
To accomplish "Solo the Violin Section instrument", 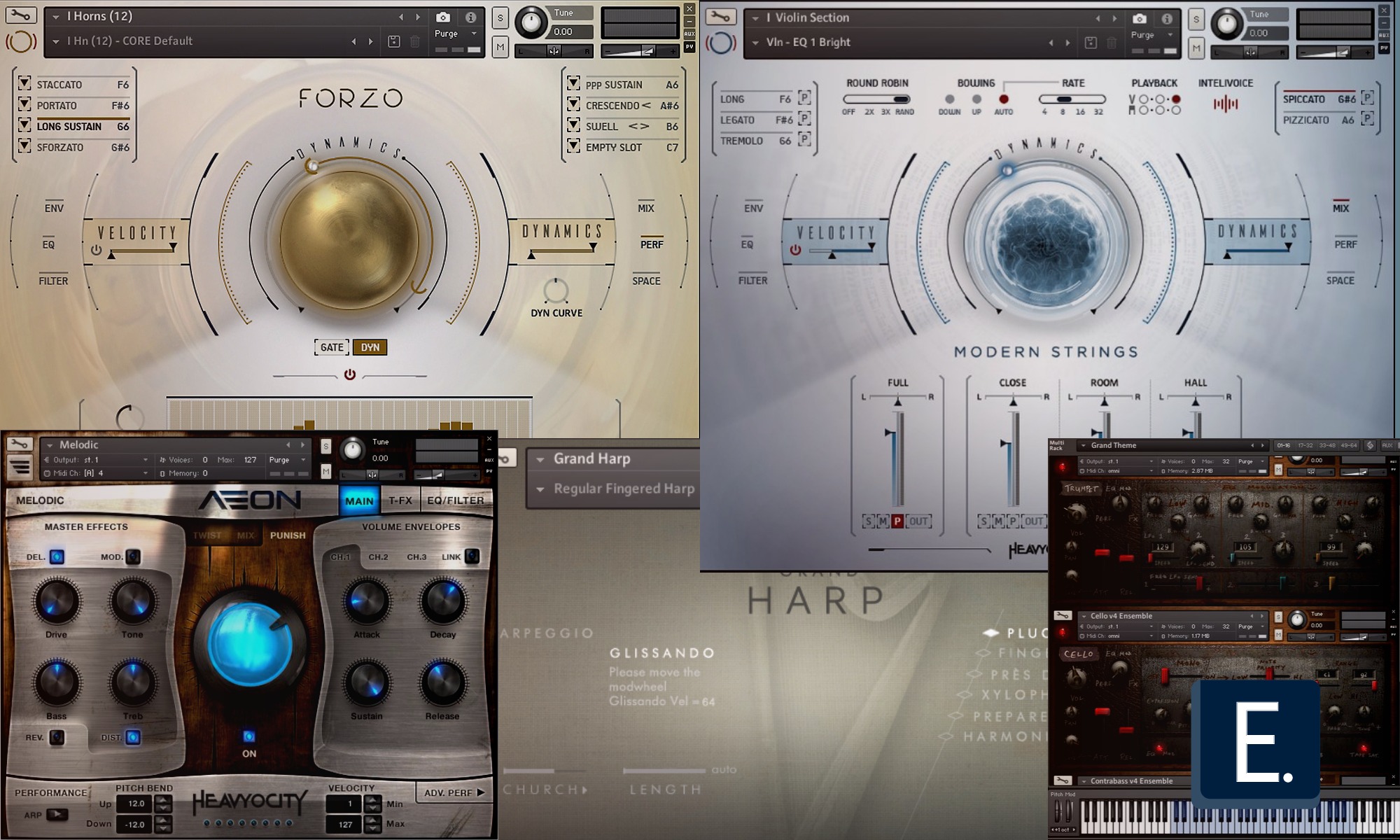I will (x=1196, y=20).
